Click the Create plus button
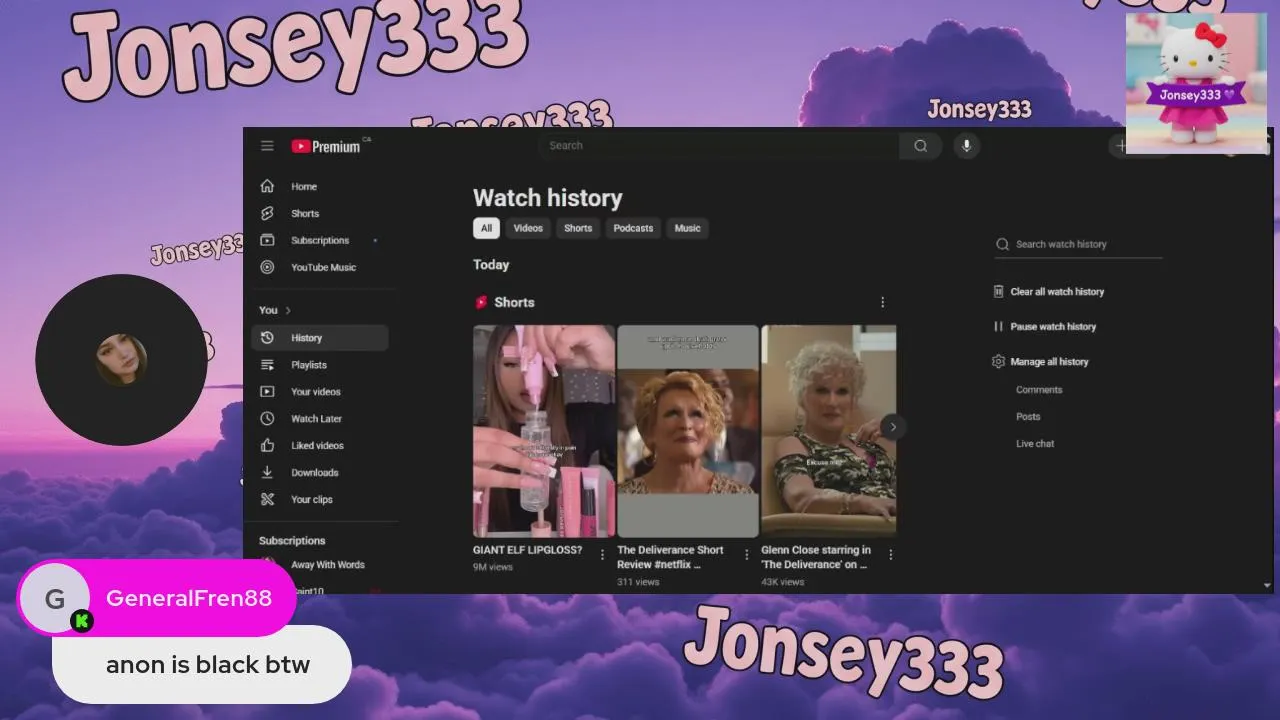1280x720 pixels. tap(1121, 146)
